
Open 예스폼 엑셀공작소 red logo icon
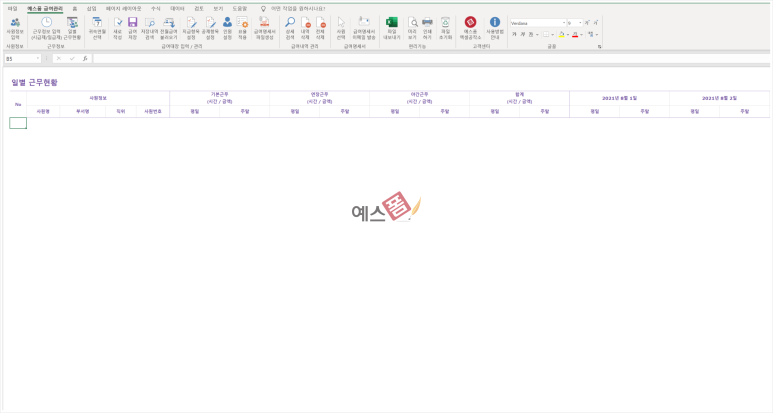[470, 22]
